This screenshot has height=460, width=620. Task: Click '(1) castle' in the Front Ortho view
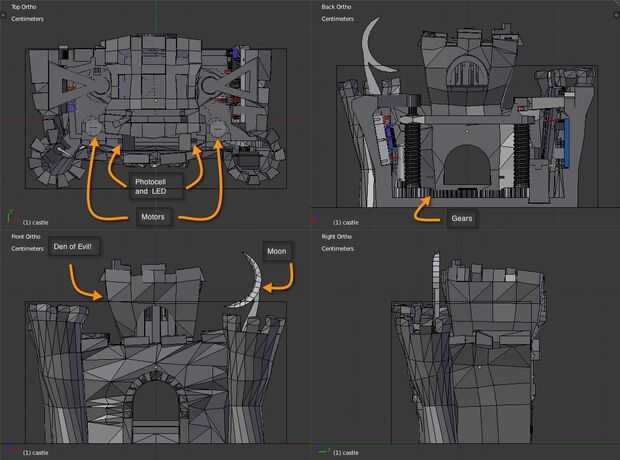tap(36, 452)
